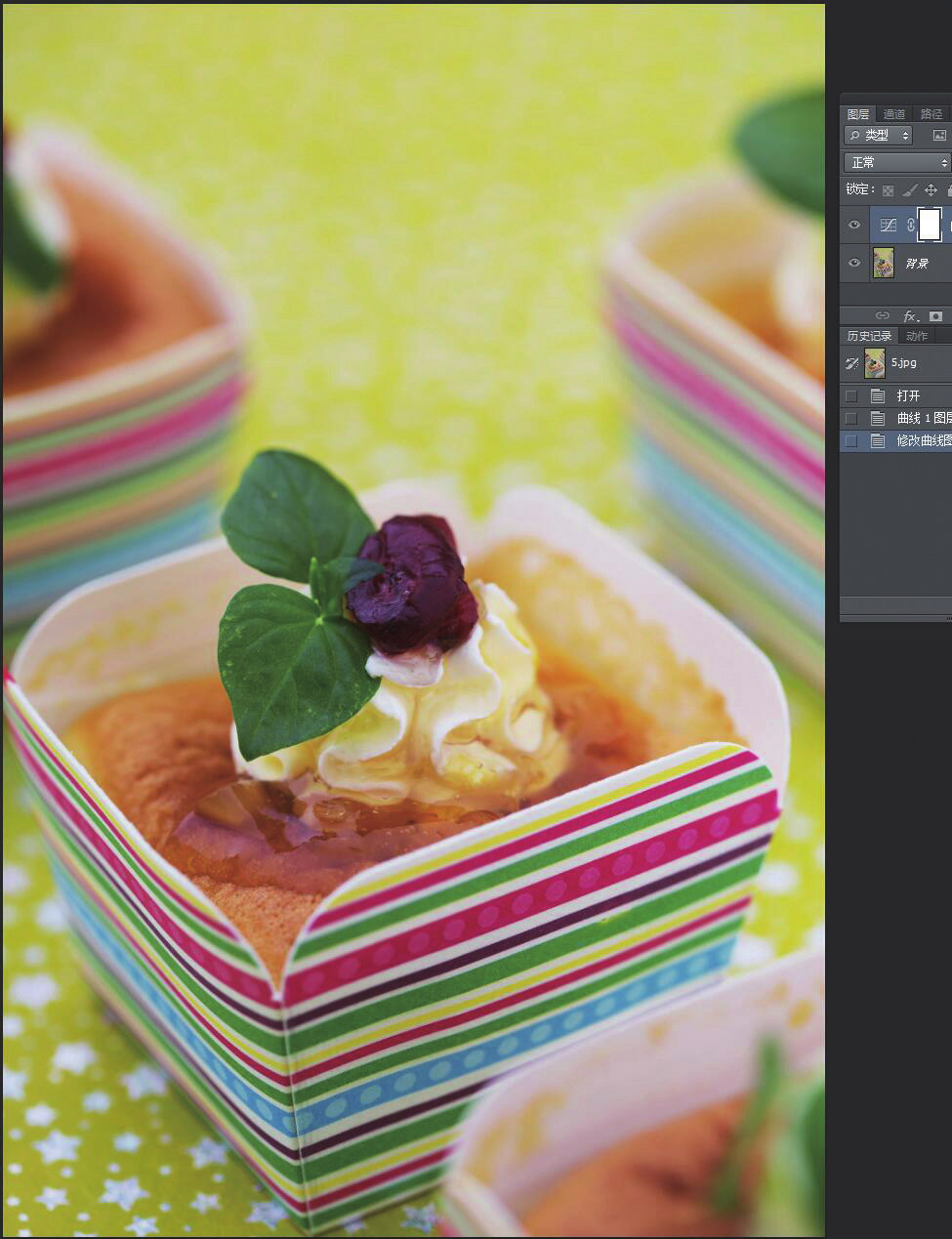Set history brush source for 修改曲线
Viewport: 952px width, 1239px height.
pyautogui.click(x=851, y=440)
